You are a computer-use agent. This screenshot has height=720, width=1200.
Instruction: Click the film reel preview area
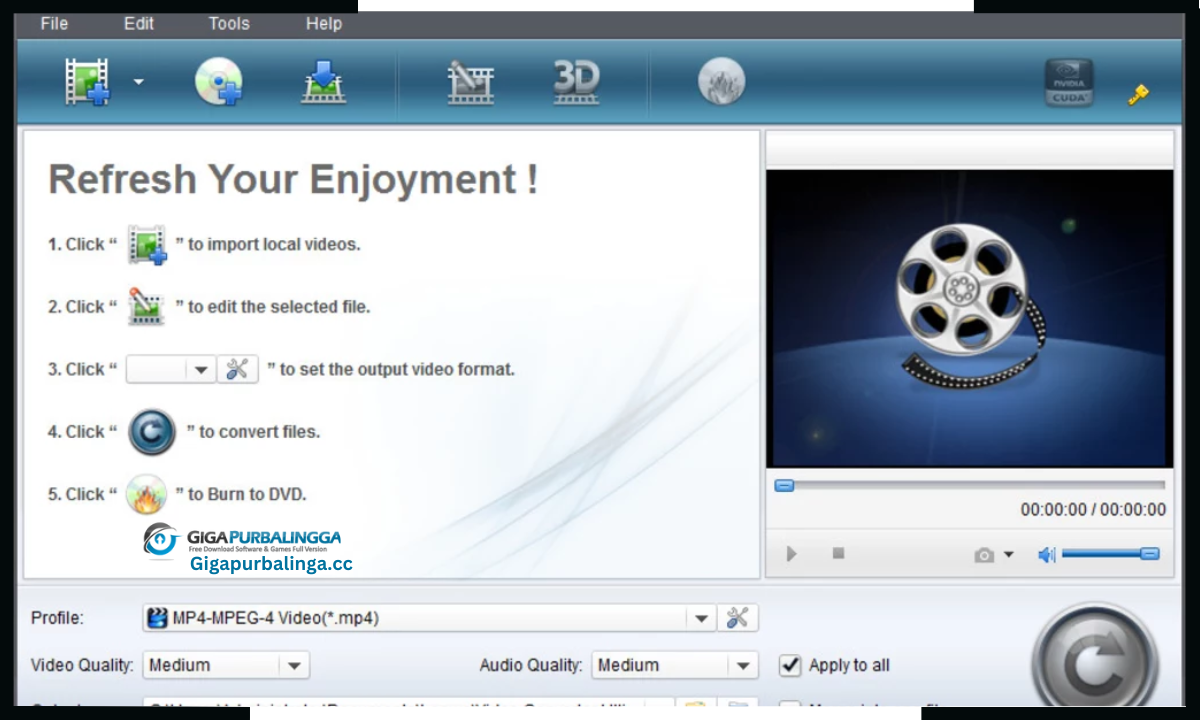[x=969, y=317]
